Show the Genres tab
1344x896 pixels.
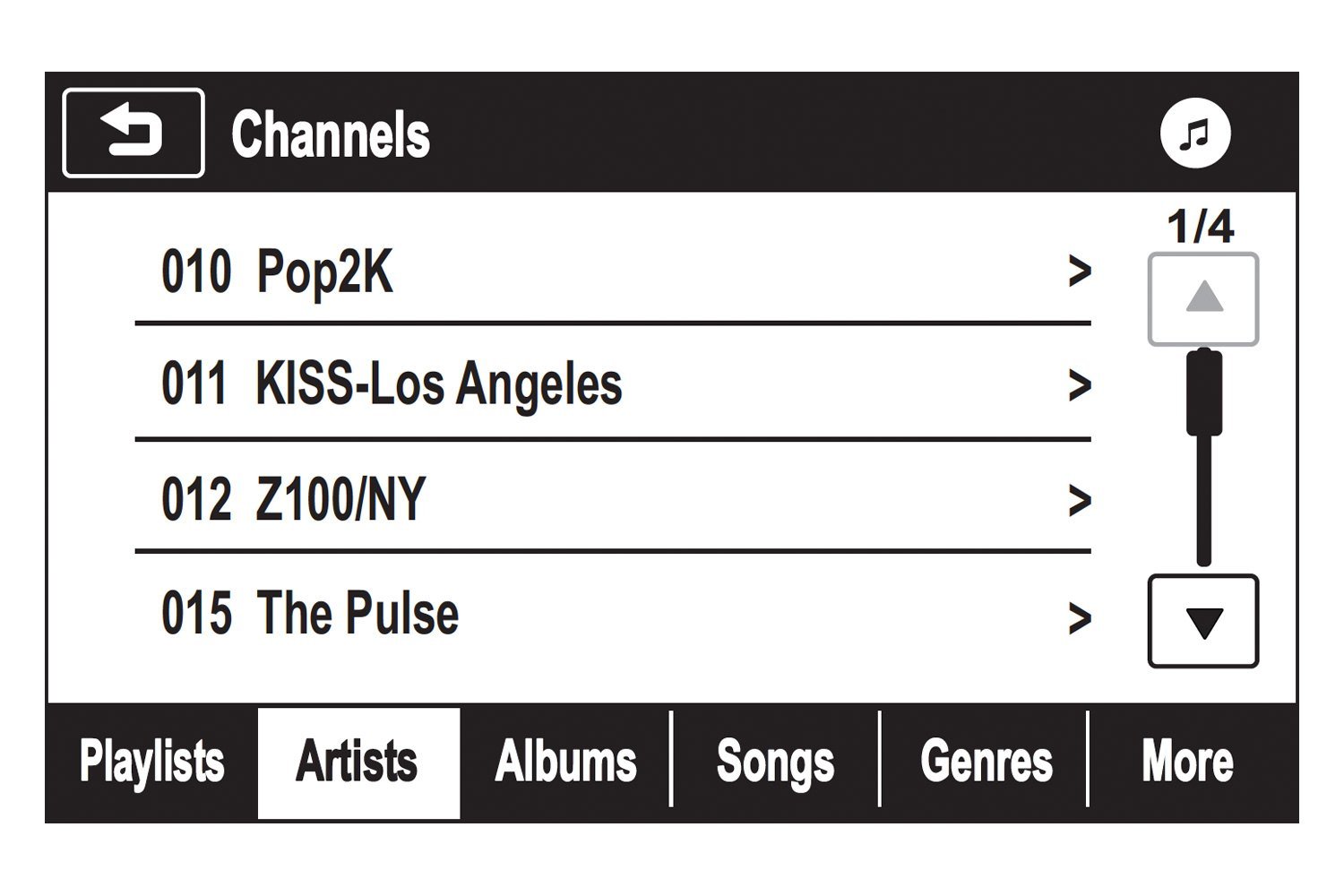tap(986, 762)
